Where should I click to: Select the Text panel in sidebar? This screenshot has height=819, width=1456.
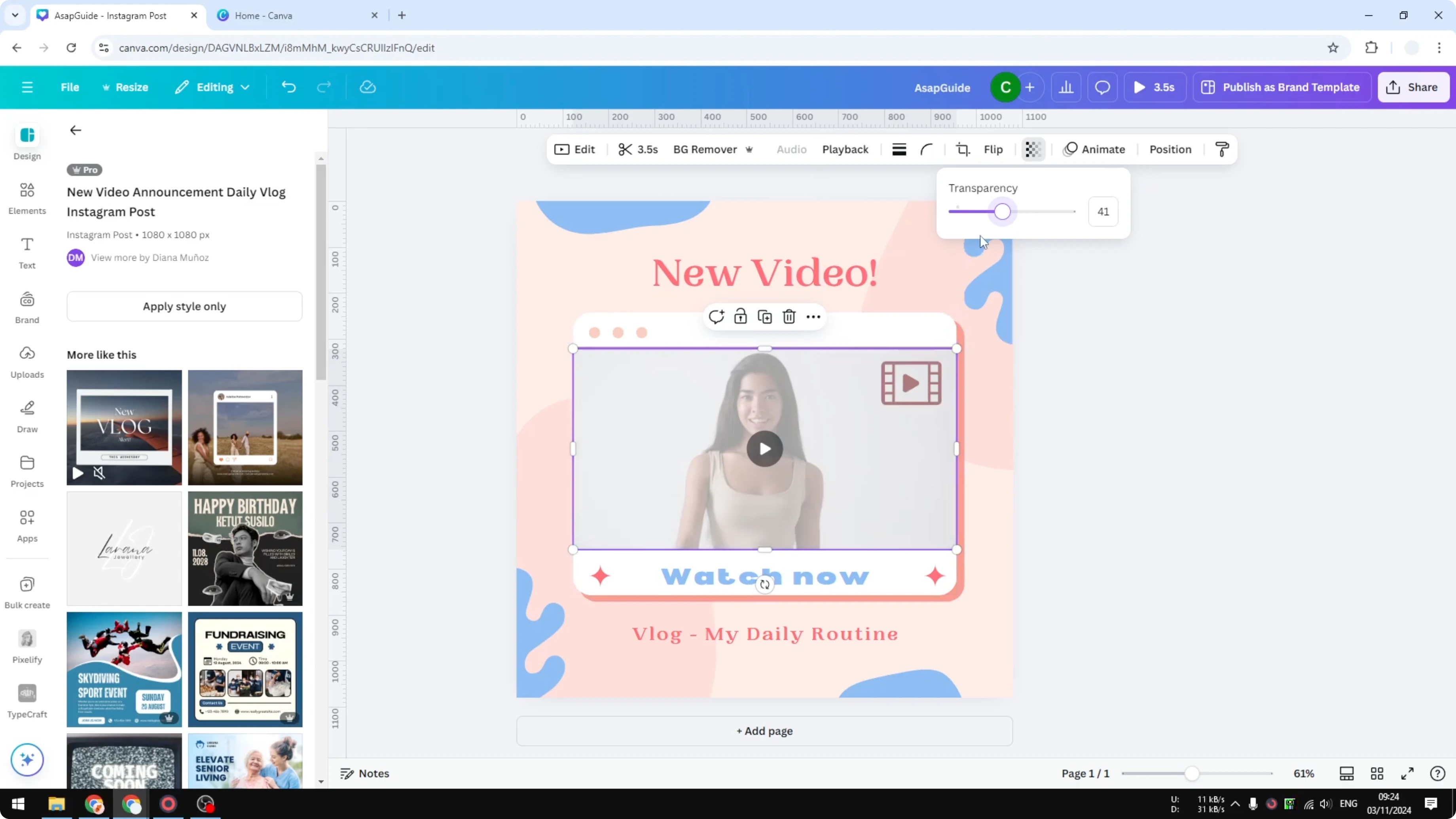(27, 252)
